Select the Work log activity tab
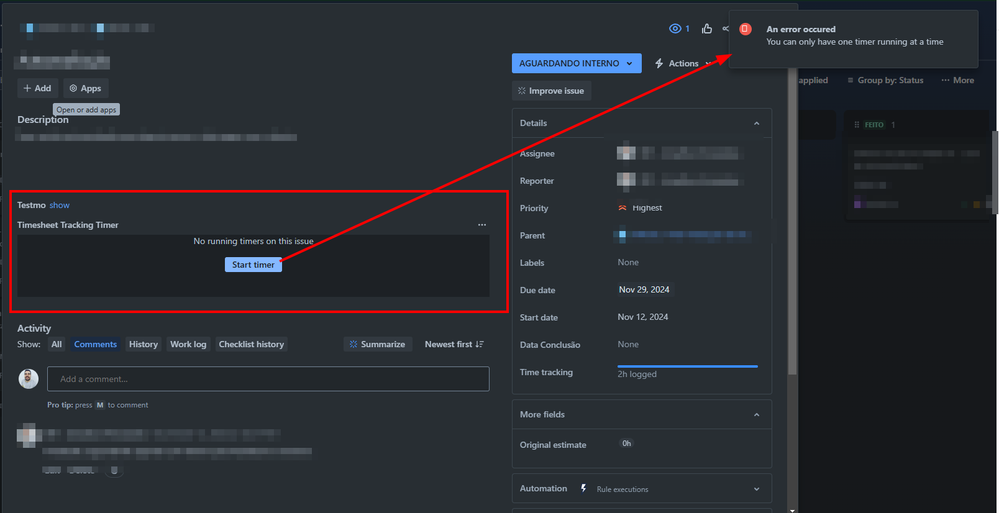This screenshot has width=999, height=513. pos(188,344)
